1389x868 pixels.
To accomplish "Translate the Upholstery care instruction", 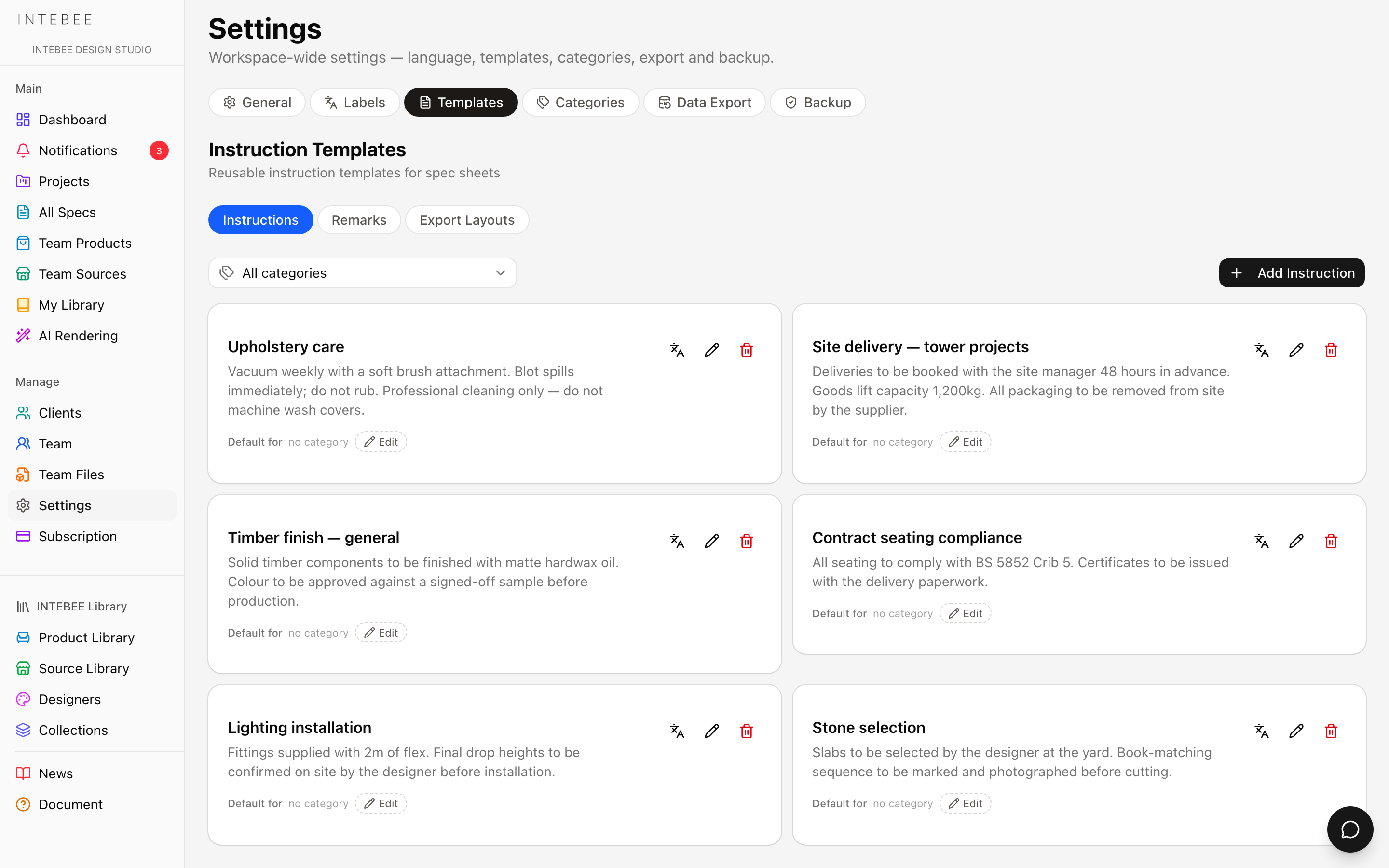I will [x=677, y=350].
